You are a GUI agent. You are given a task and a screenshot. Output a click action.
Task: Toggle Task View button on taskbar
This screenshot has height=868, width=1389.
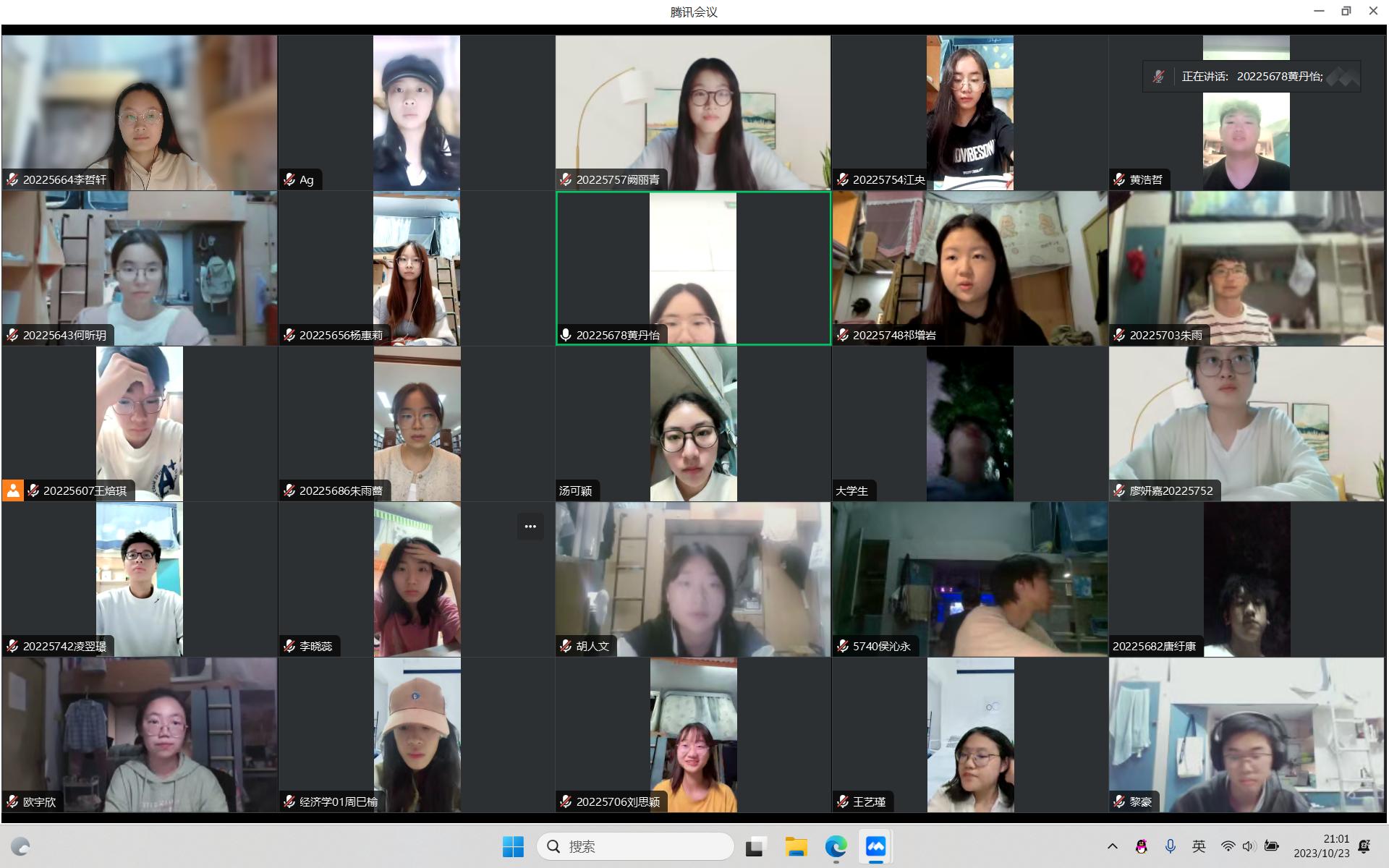coord(756,846)
